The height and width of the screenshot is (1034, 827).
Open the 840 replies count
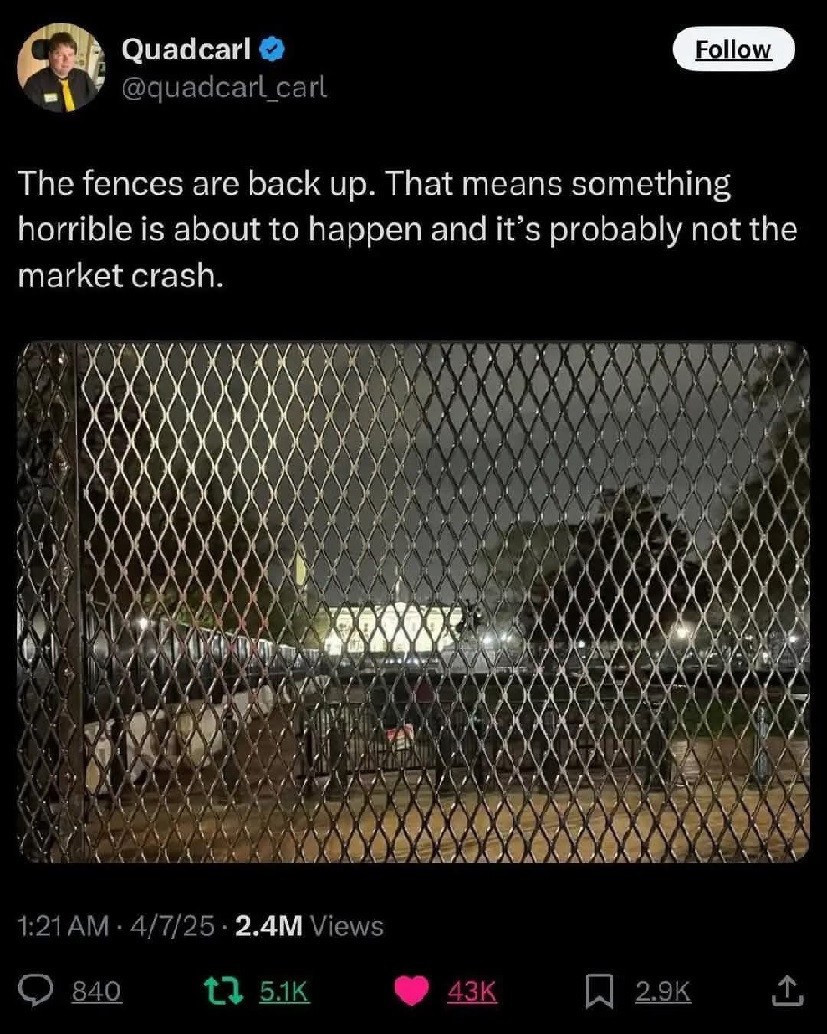click(x=97, y=991)
